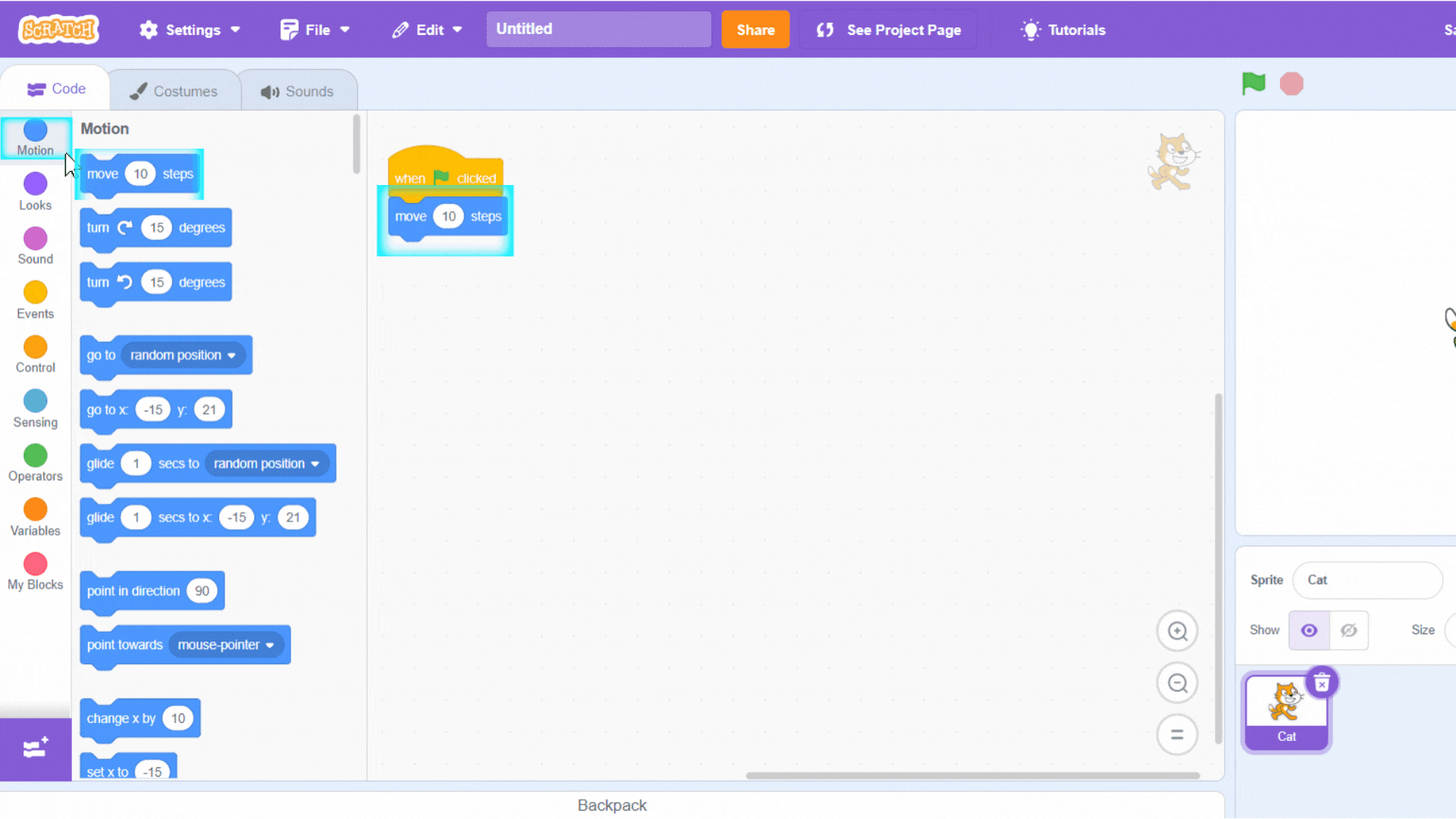Expand the go to random position dropdown
Screen dimensions: 1456x819
tap(231, 355)
